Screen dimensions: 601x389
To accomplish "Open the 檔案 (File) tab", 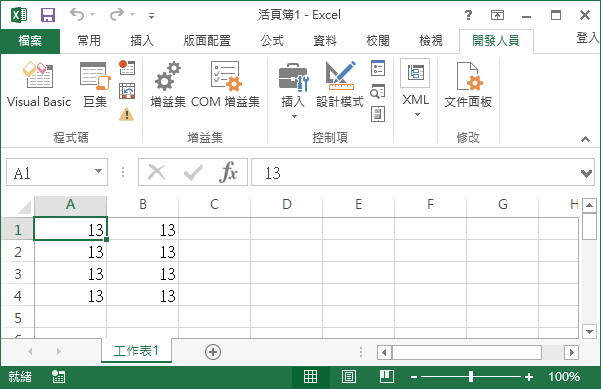I will point(30,41).
